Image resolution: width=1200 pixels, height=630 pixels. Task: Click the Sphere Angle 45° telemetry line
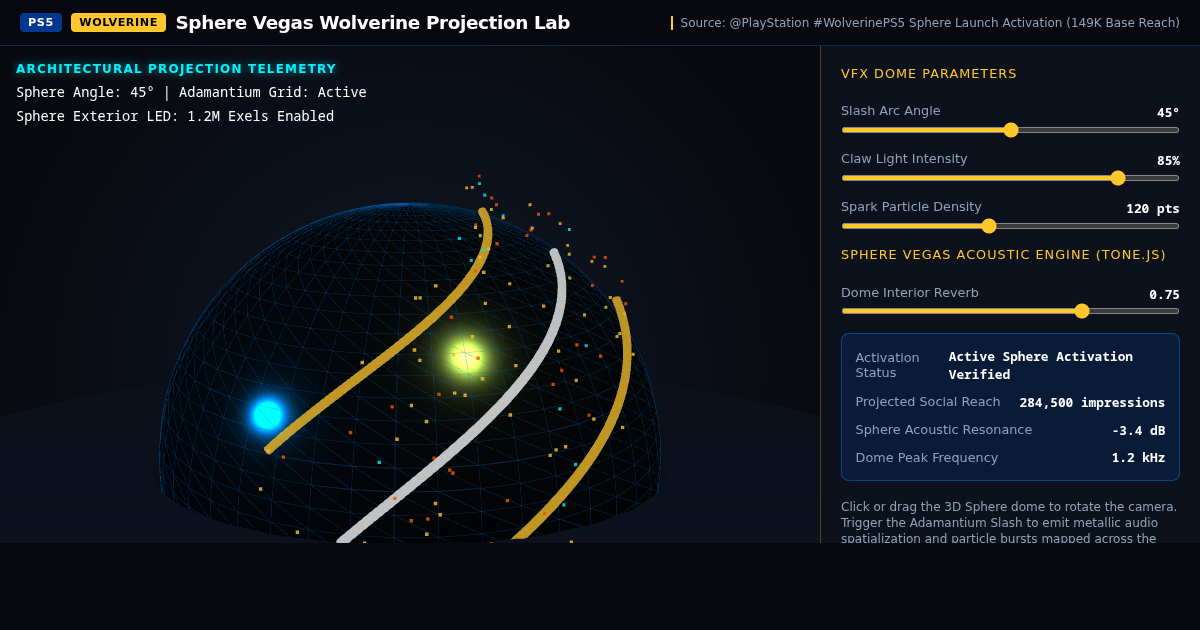click(x=191, y=92)
